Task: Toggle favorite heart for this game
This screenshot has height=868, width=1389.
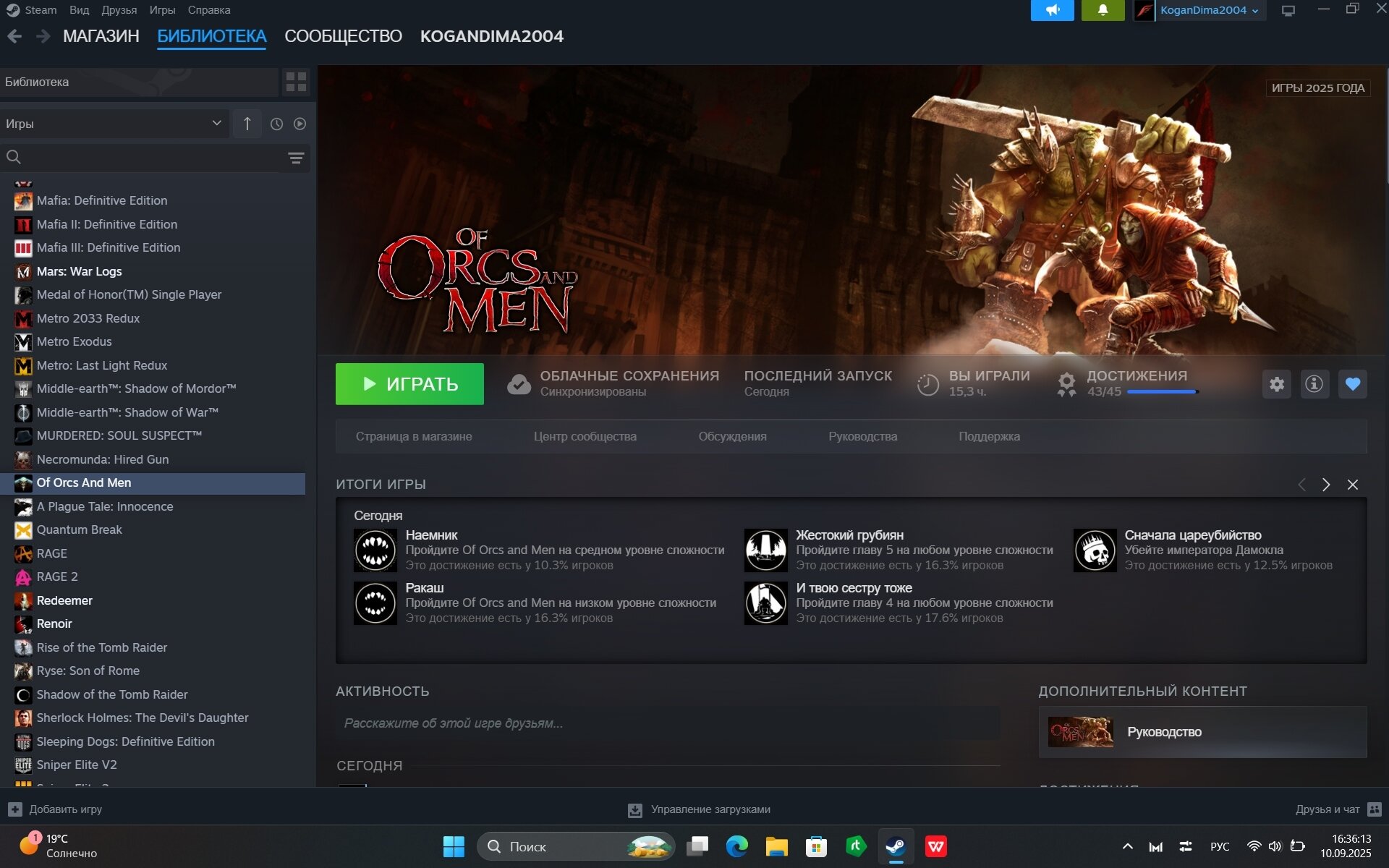Action: [1353, 384]
